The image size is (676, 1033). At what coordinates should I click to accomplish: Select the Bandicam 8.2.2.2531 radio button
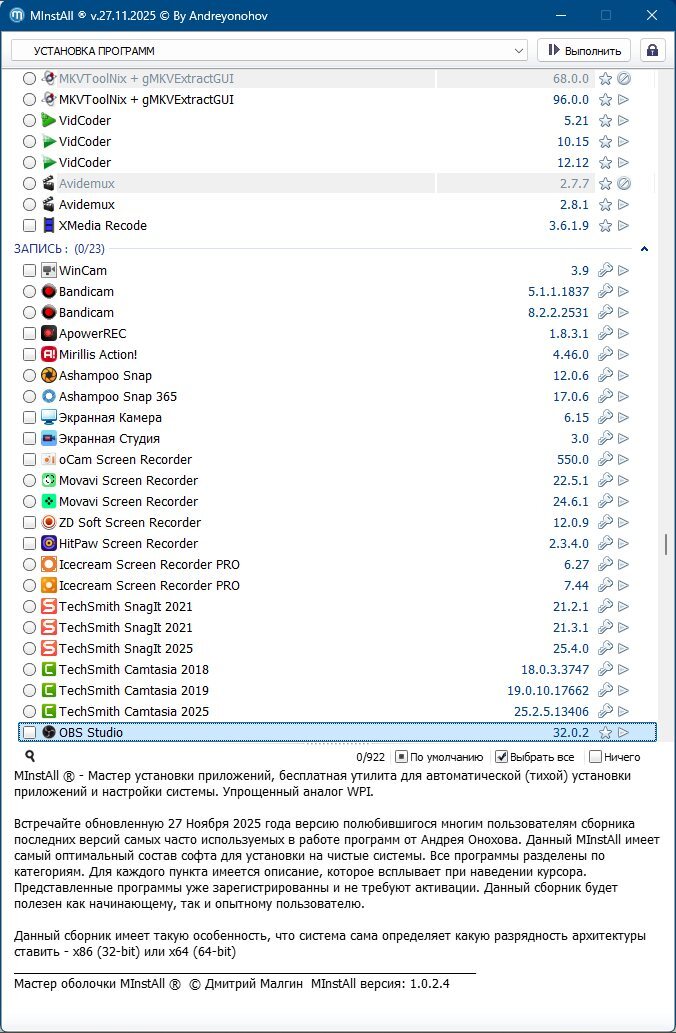coord(29,313)
